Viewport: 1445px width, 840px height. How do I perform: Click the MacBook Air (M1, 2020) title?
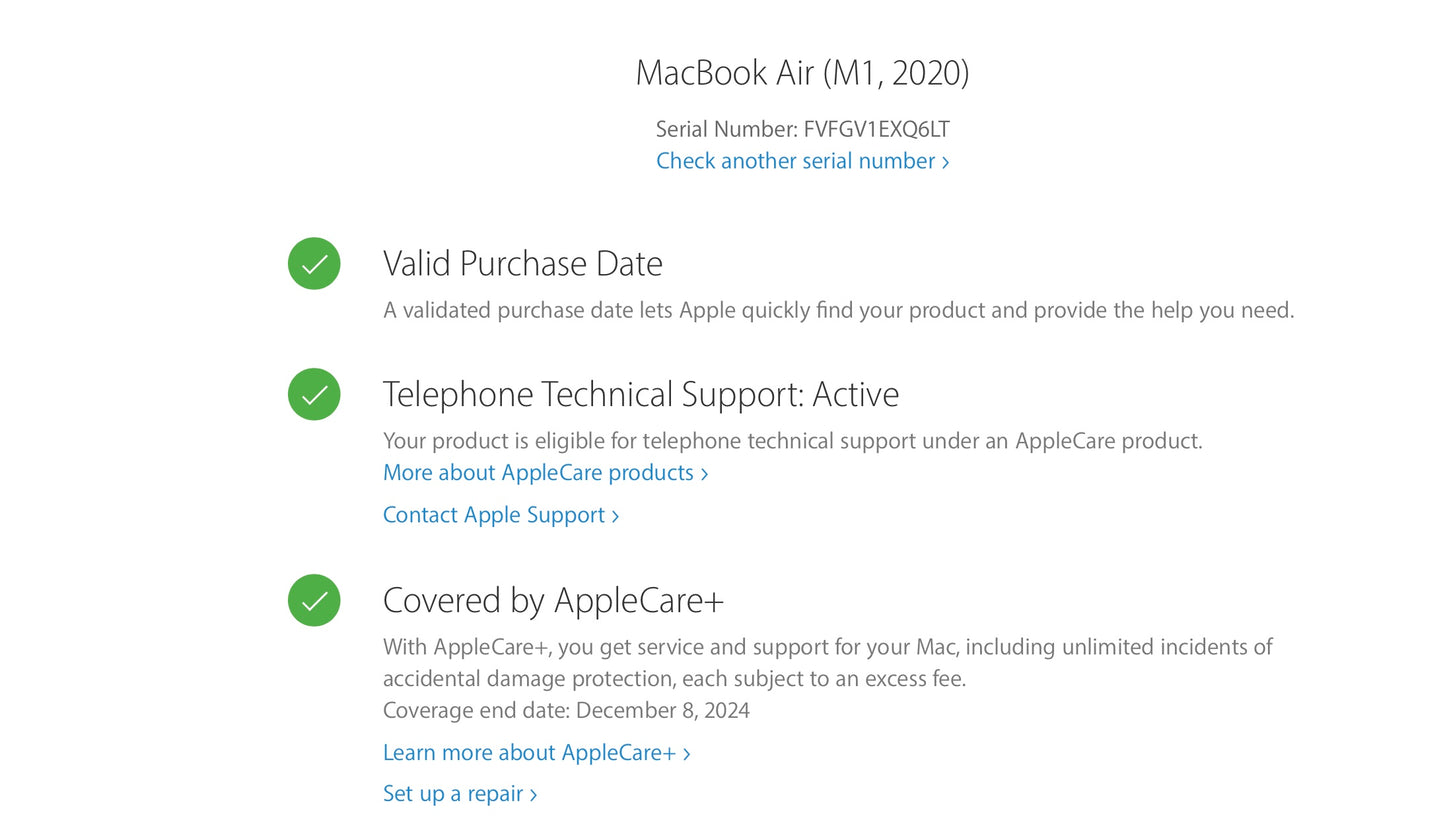pos(802,73)
